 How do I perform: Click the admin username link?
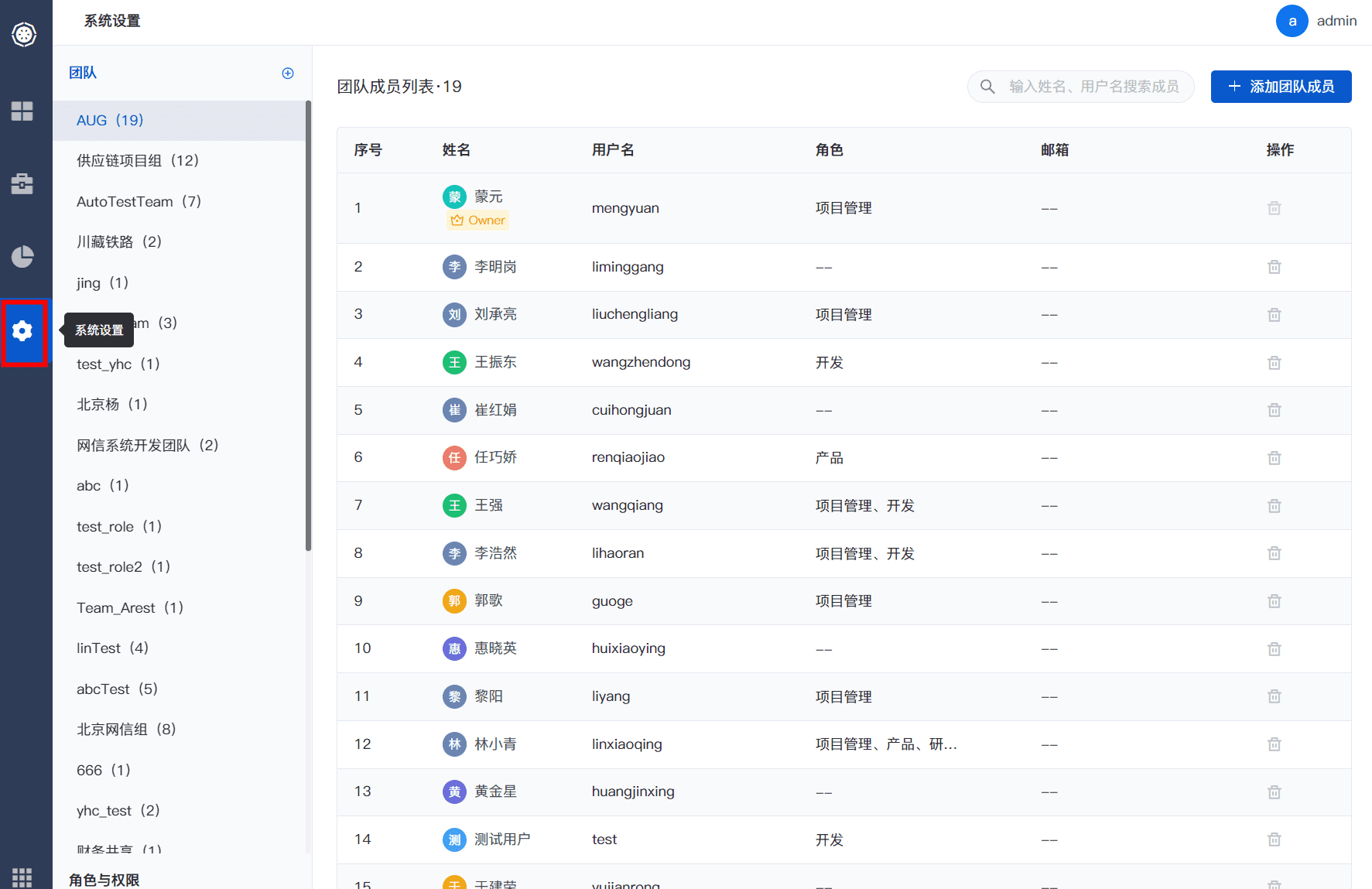point(1336,21)
